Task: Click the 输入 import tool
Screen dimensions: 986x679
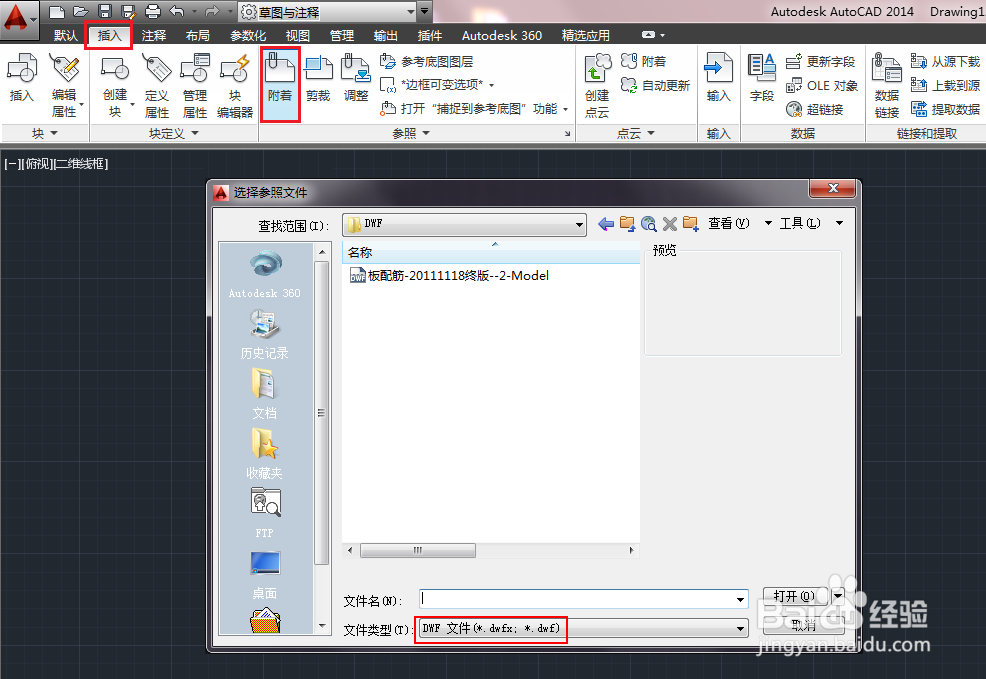Action: tap(718, 78)
